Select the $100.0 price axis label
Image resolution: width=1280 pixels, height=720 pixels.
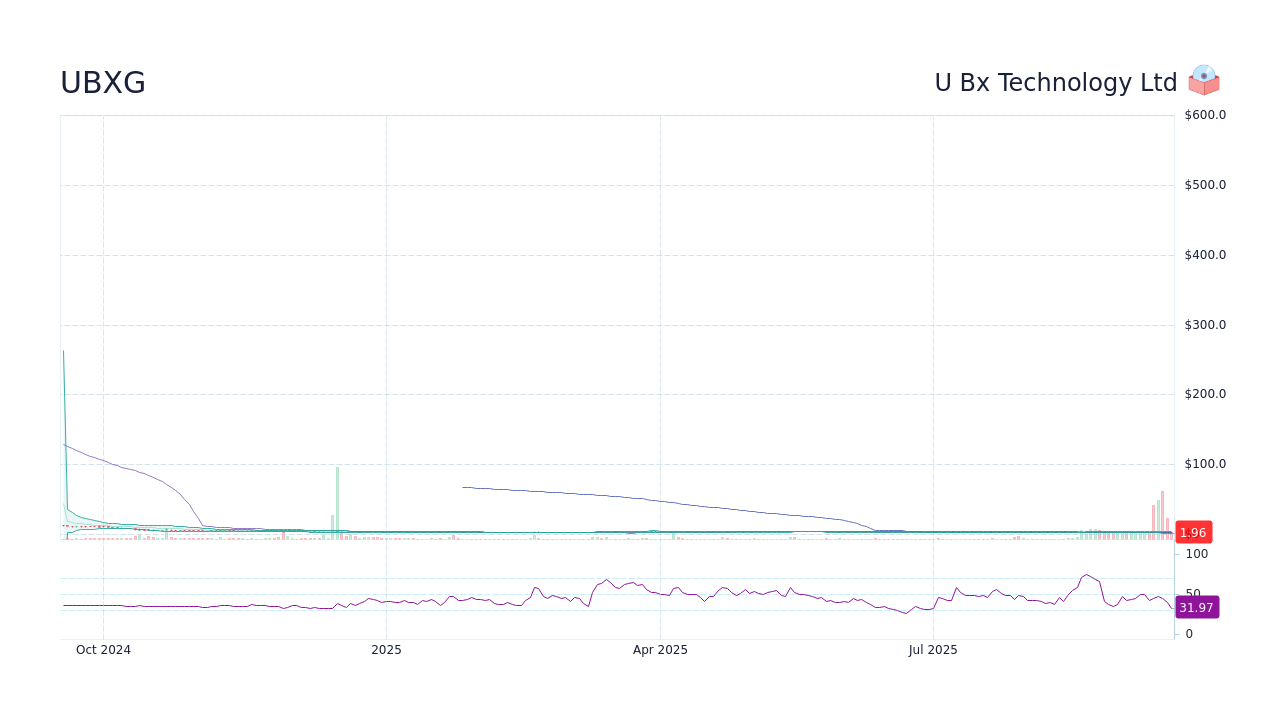coord(1204,463)
